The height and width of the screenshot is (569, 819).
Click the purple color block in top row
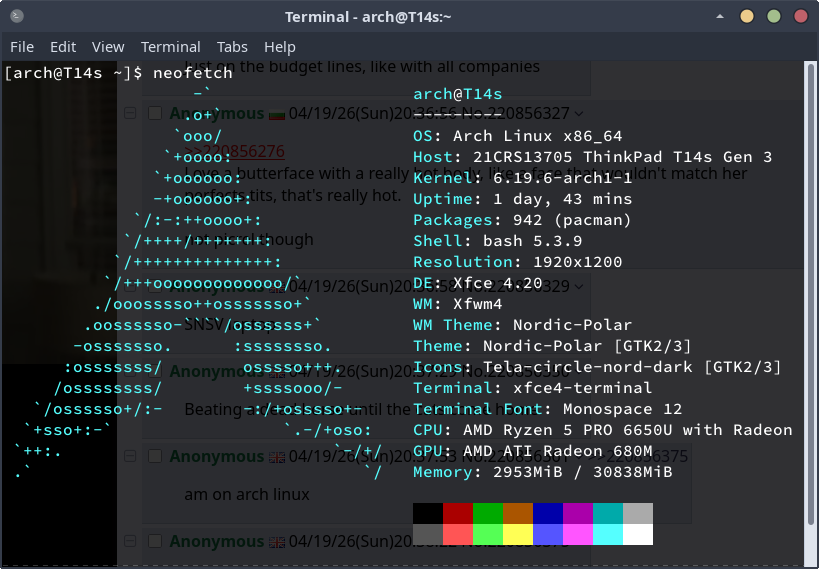pos(578,513)
